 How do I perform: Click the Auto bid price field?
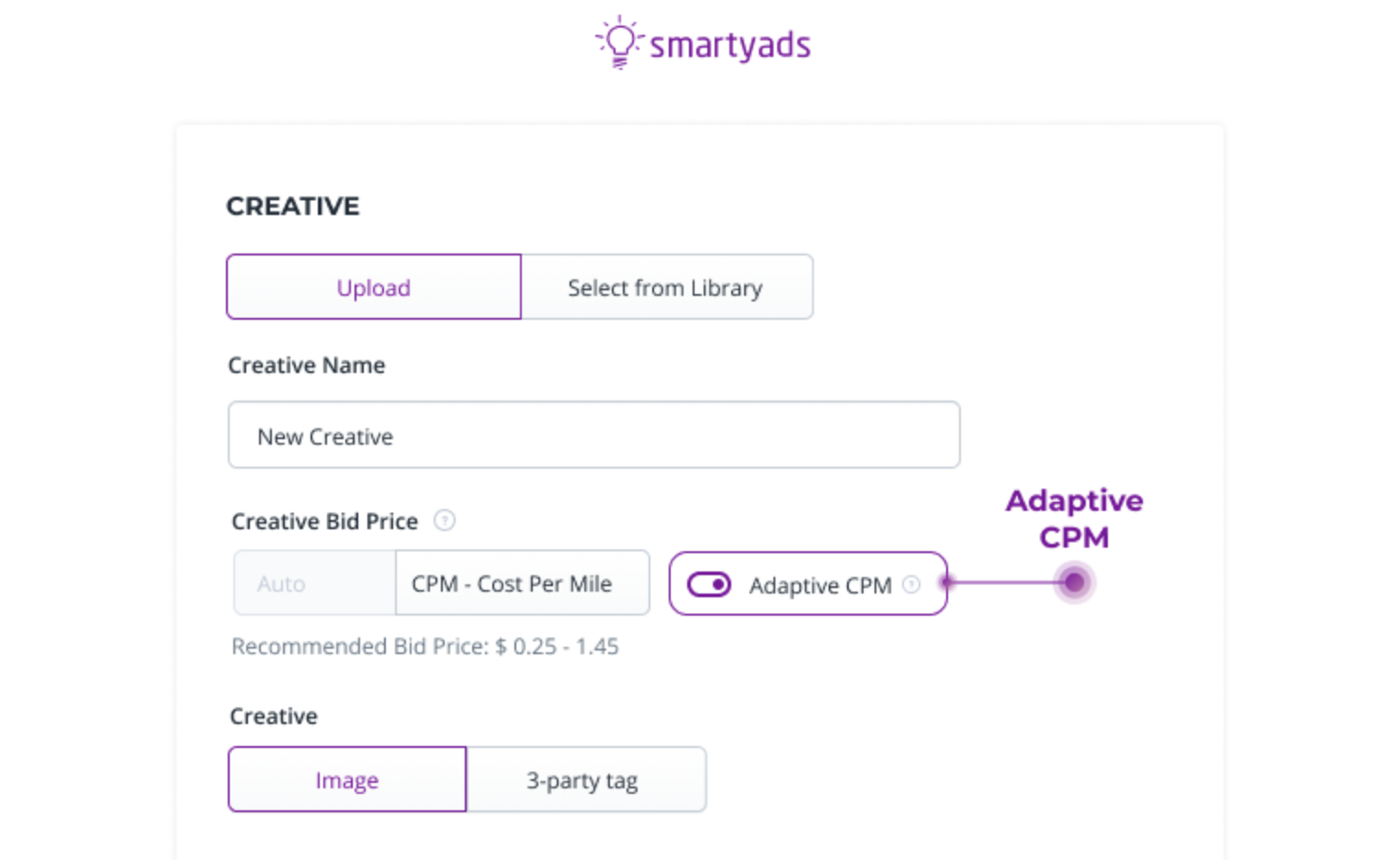point(313,583)
